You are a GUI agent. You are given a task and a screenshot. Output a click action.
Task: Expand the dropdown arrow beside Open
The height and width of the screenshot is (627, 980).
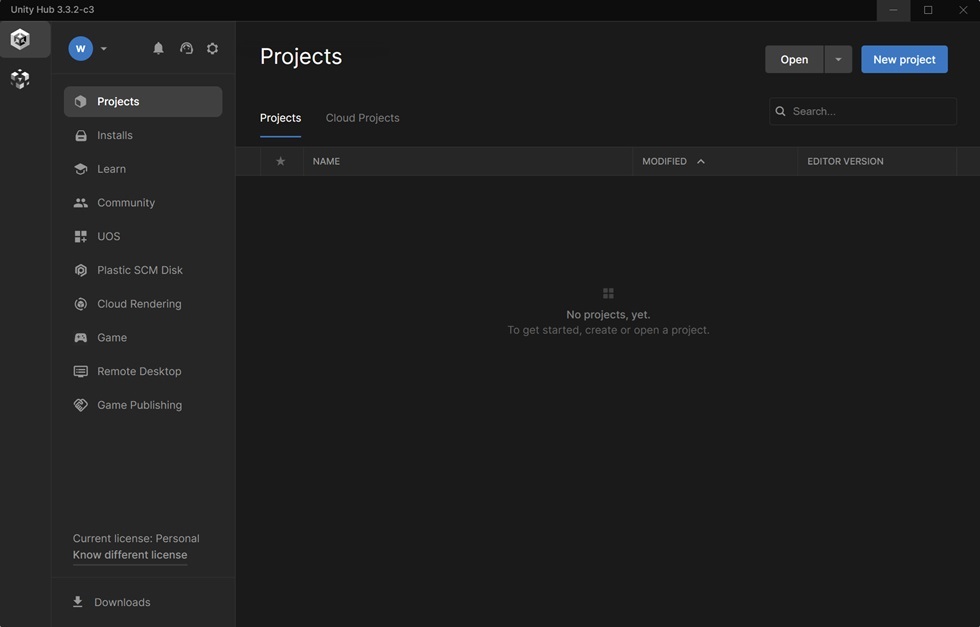pyautogui.click(x=838, y=59)
